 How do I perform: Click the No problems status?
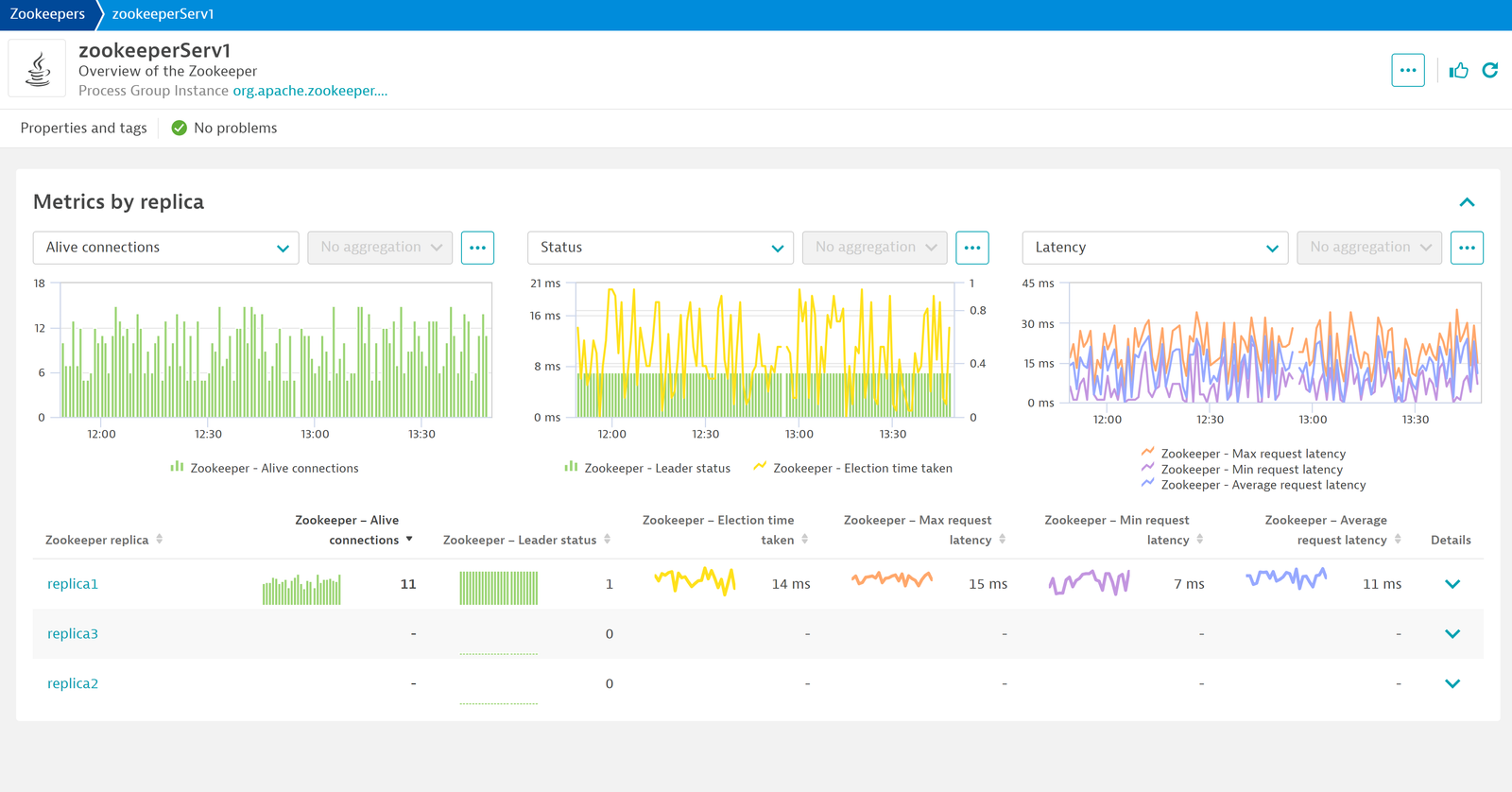235,128
